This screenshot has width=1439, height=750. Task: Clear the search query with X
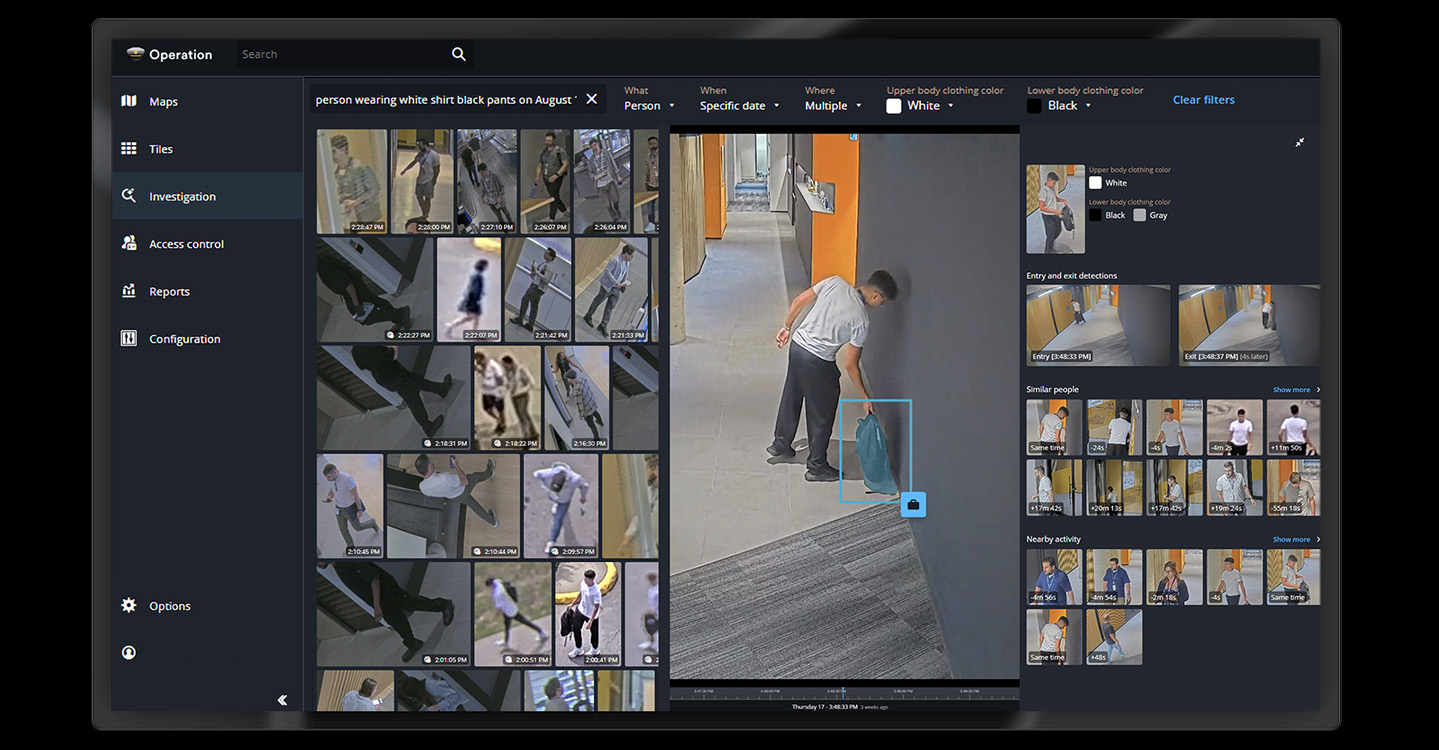tap(592, 99)
